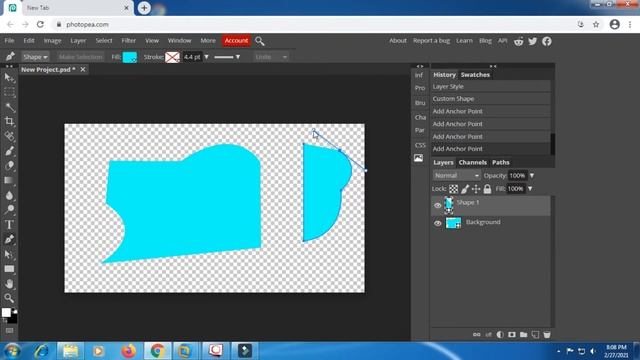The width and height of the screenshot is (640, 360).
Task: Select the Gradient tool
Action: click(x=9, y=180)
